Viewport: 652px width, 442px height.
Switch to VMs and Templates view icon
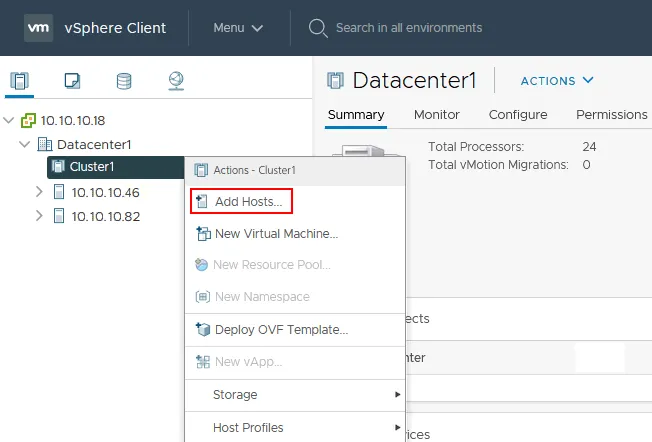pyautogui.click(x=72, y=81)
